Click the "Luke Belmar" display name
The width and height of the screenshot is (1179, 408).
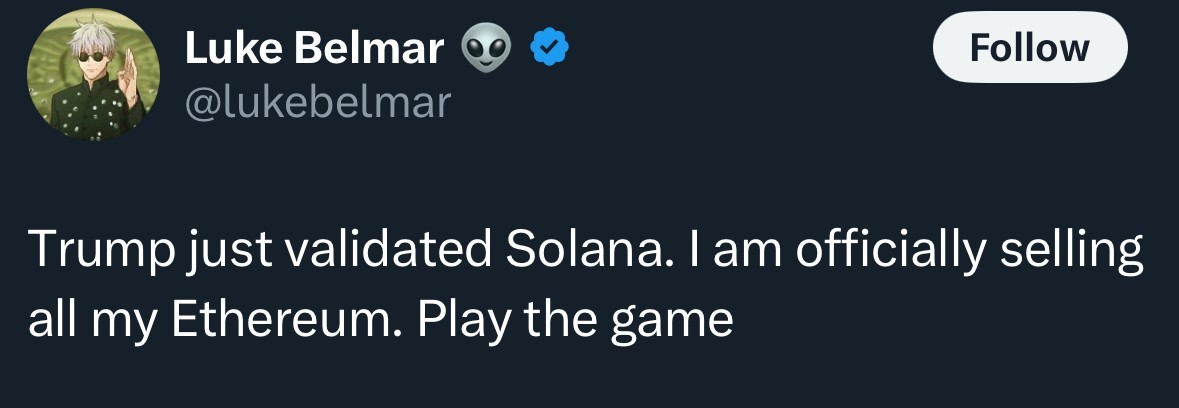coord(314,48)
